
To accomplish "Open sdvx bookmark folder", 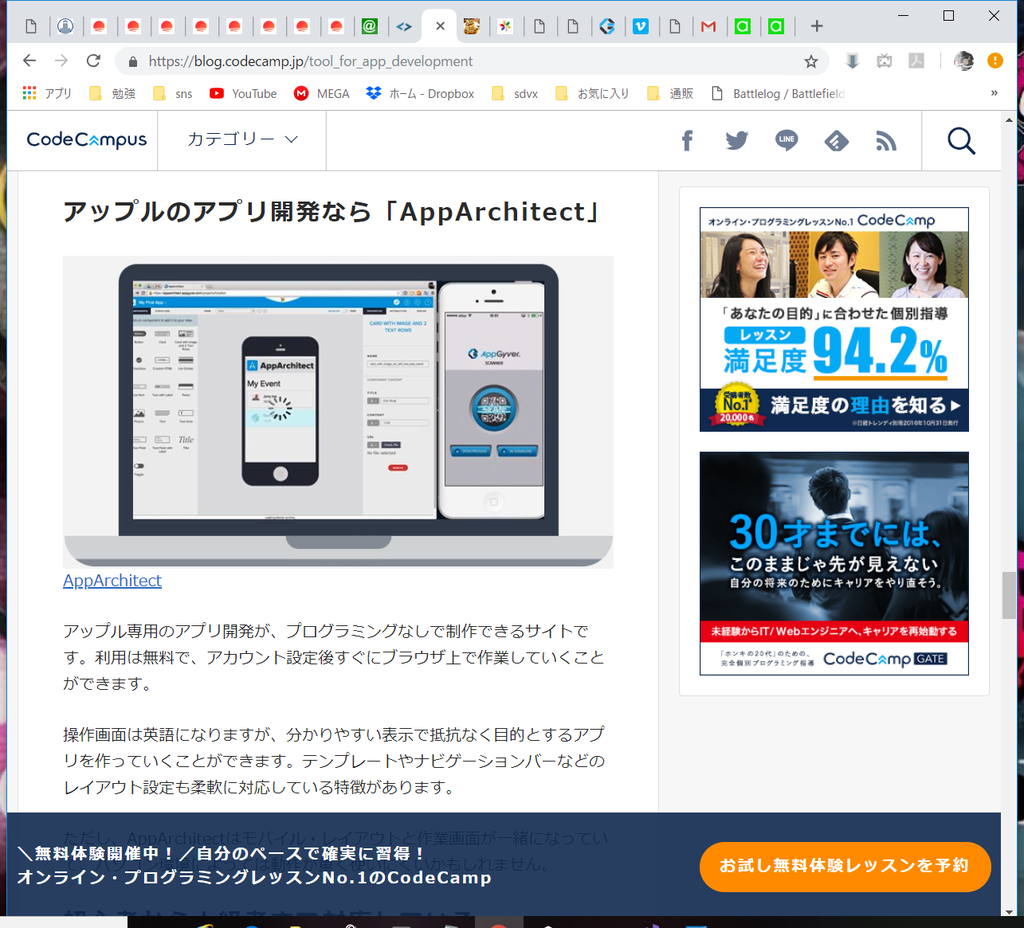I will [x=515, y=93].
